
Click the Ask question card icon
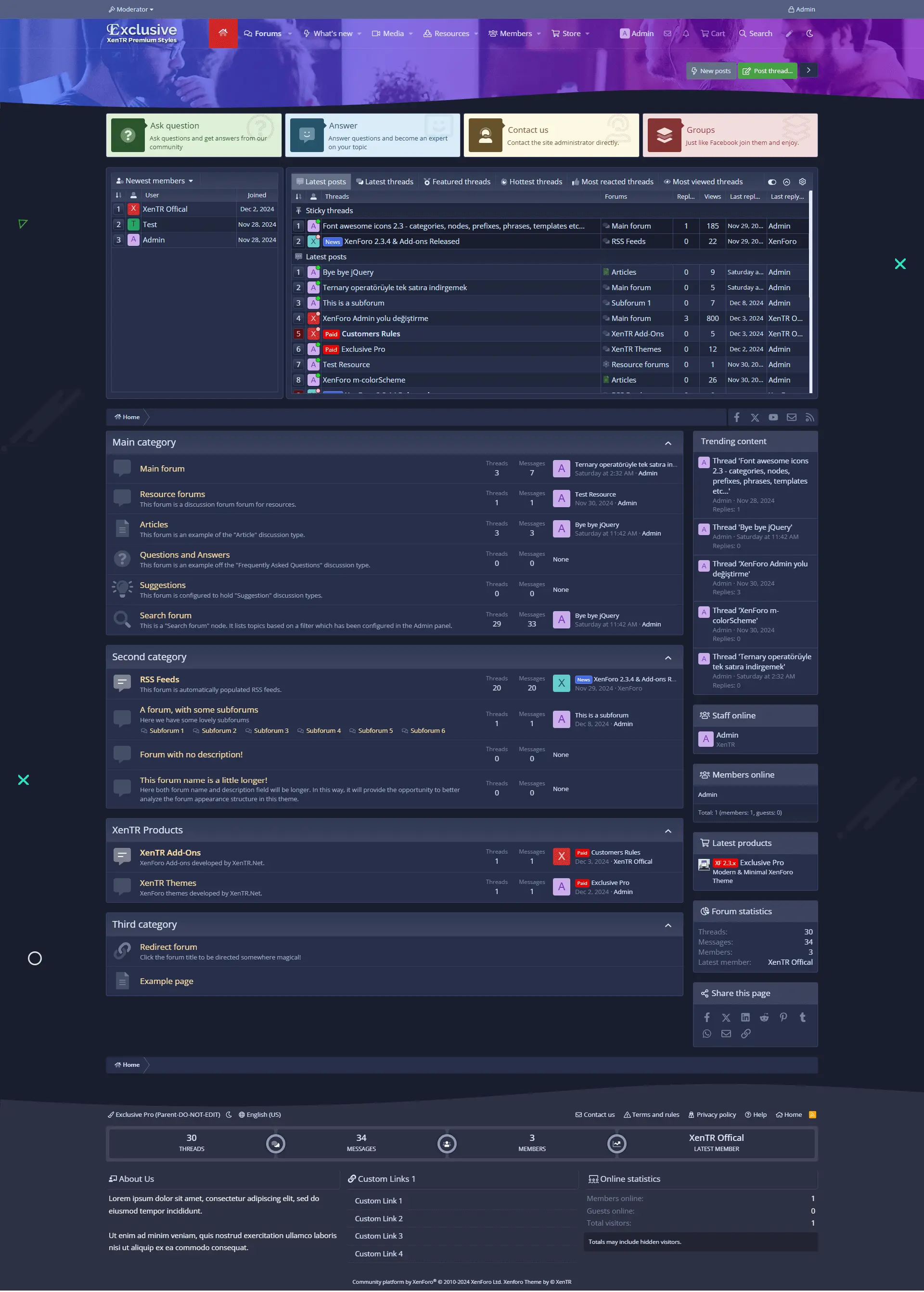coord(128,135)
